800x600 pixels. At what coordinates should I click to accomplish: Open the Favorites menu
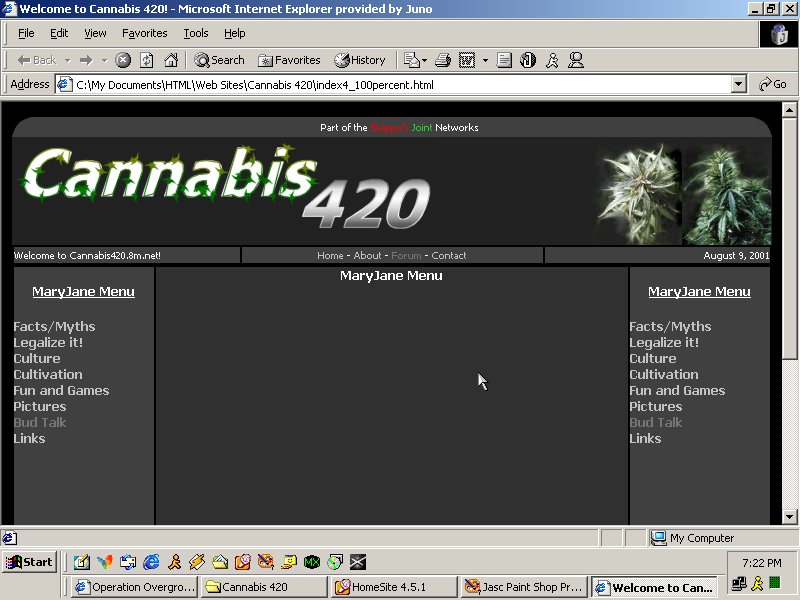(x=144, y=33)
